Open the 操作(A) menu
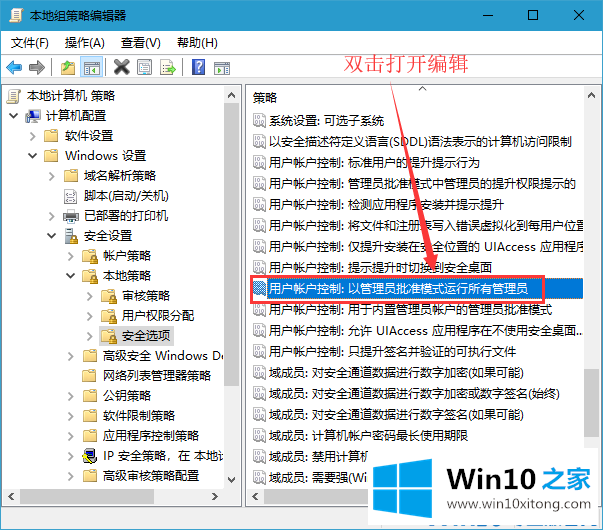The width and height of the screenshot is (603, 530). (x=84, y=43)
